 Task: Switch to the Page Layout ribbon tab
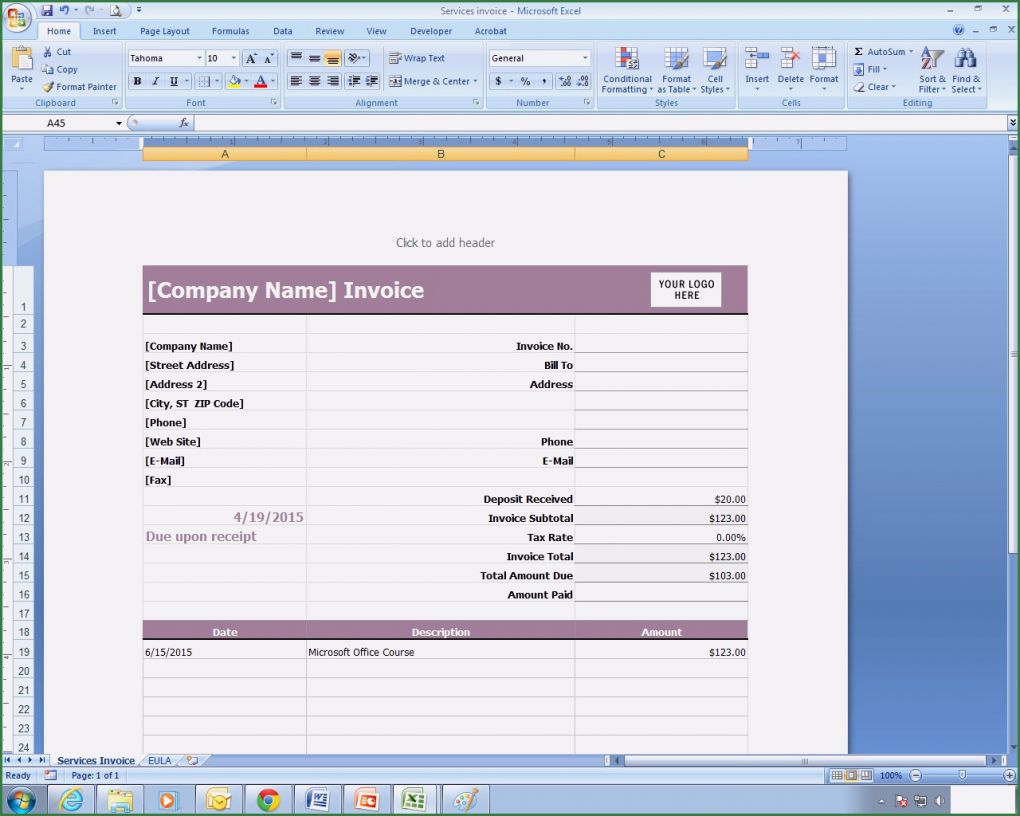[164, 31]
